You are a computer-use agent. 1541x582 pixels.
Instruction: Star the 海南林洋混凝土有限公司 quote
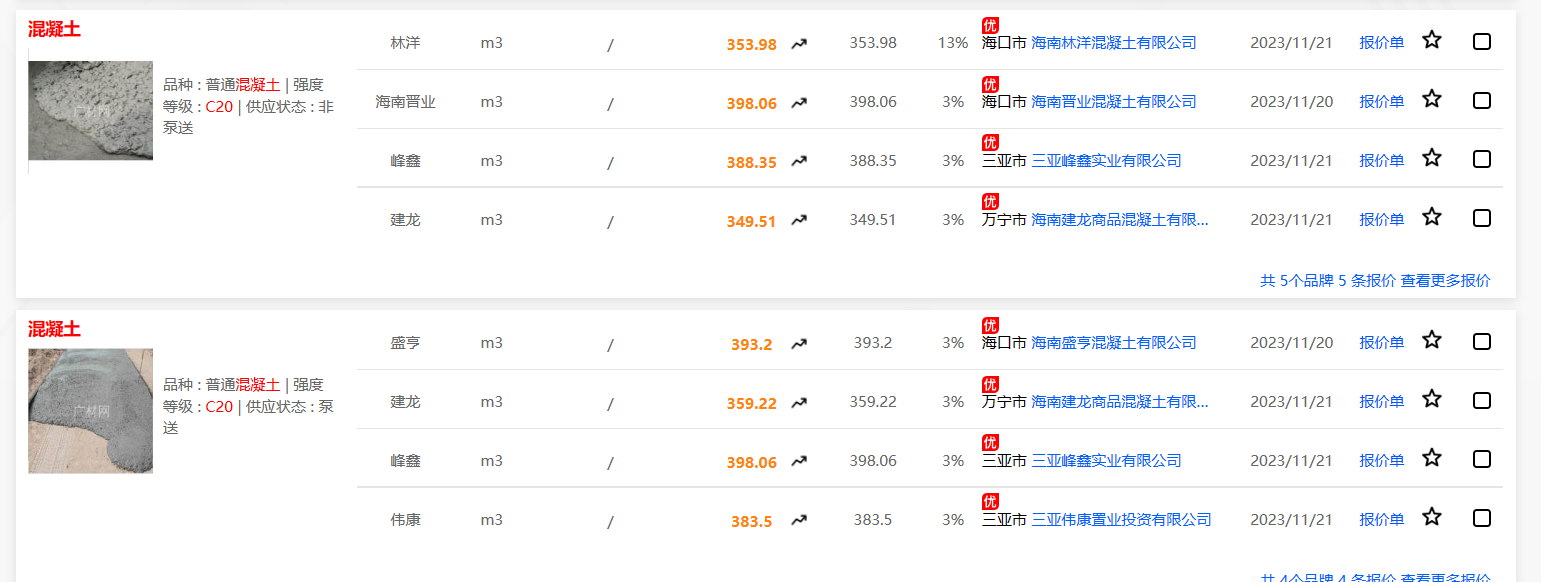coord(1432,40)
